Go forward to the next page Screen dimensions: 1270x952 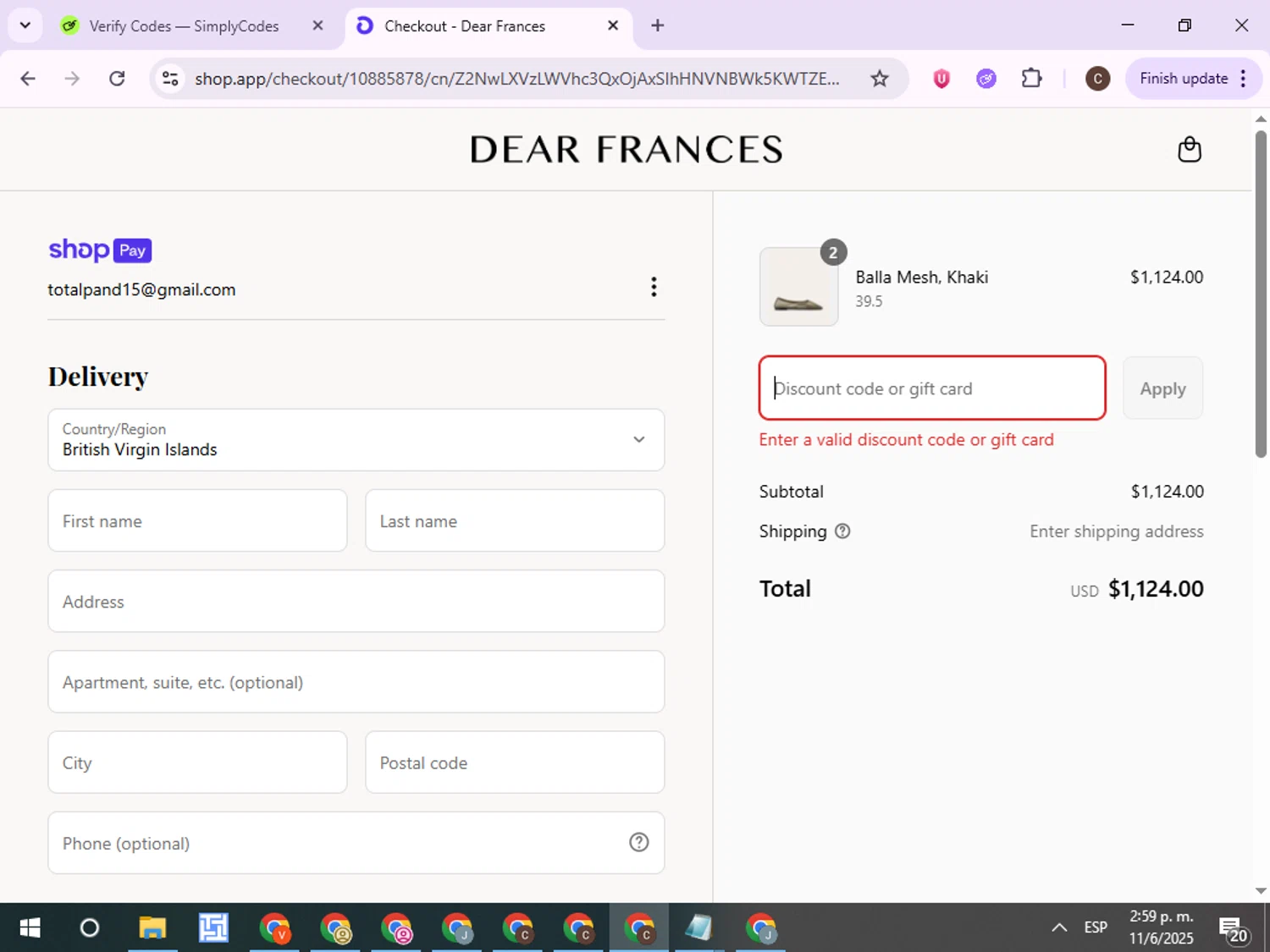72,79
